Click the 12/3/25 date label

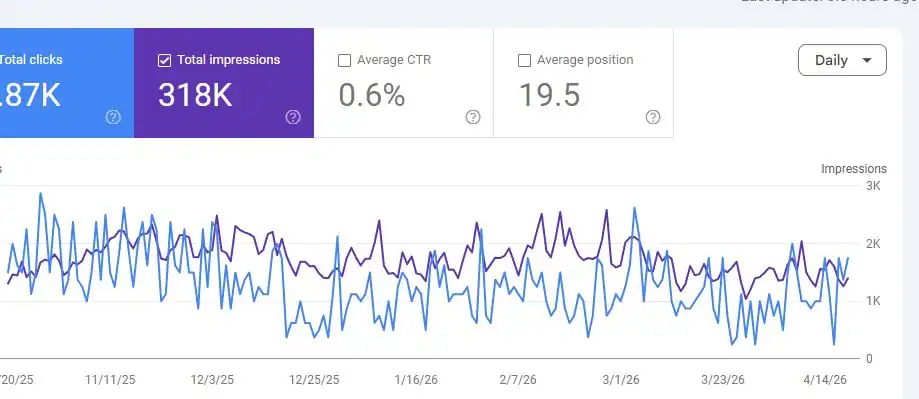tap(212, 380)
